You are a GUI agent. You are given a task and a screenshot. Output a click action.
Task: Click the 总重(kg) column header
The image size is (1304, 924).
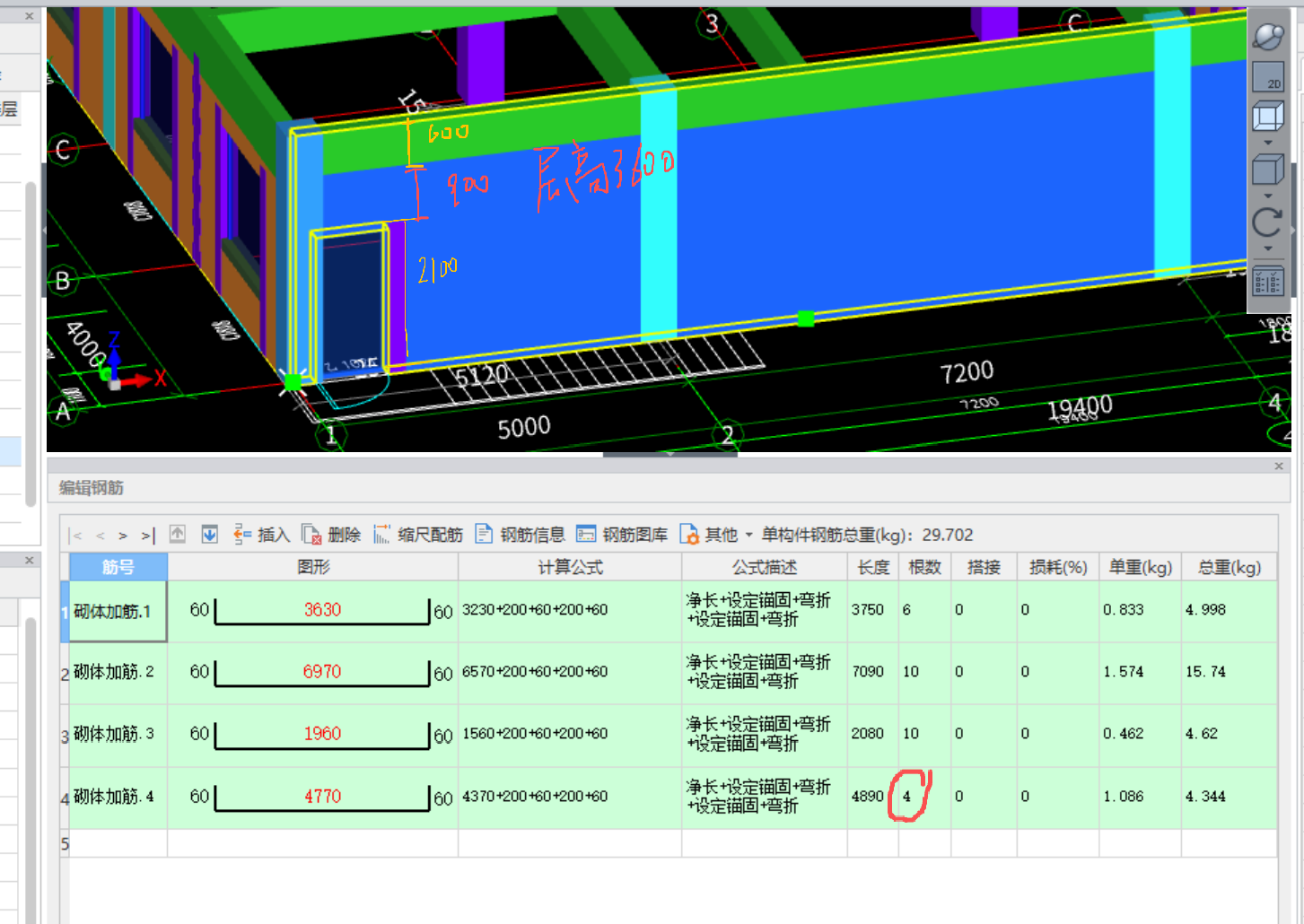click(1230, 567)
